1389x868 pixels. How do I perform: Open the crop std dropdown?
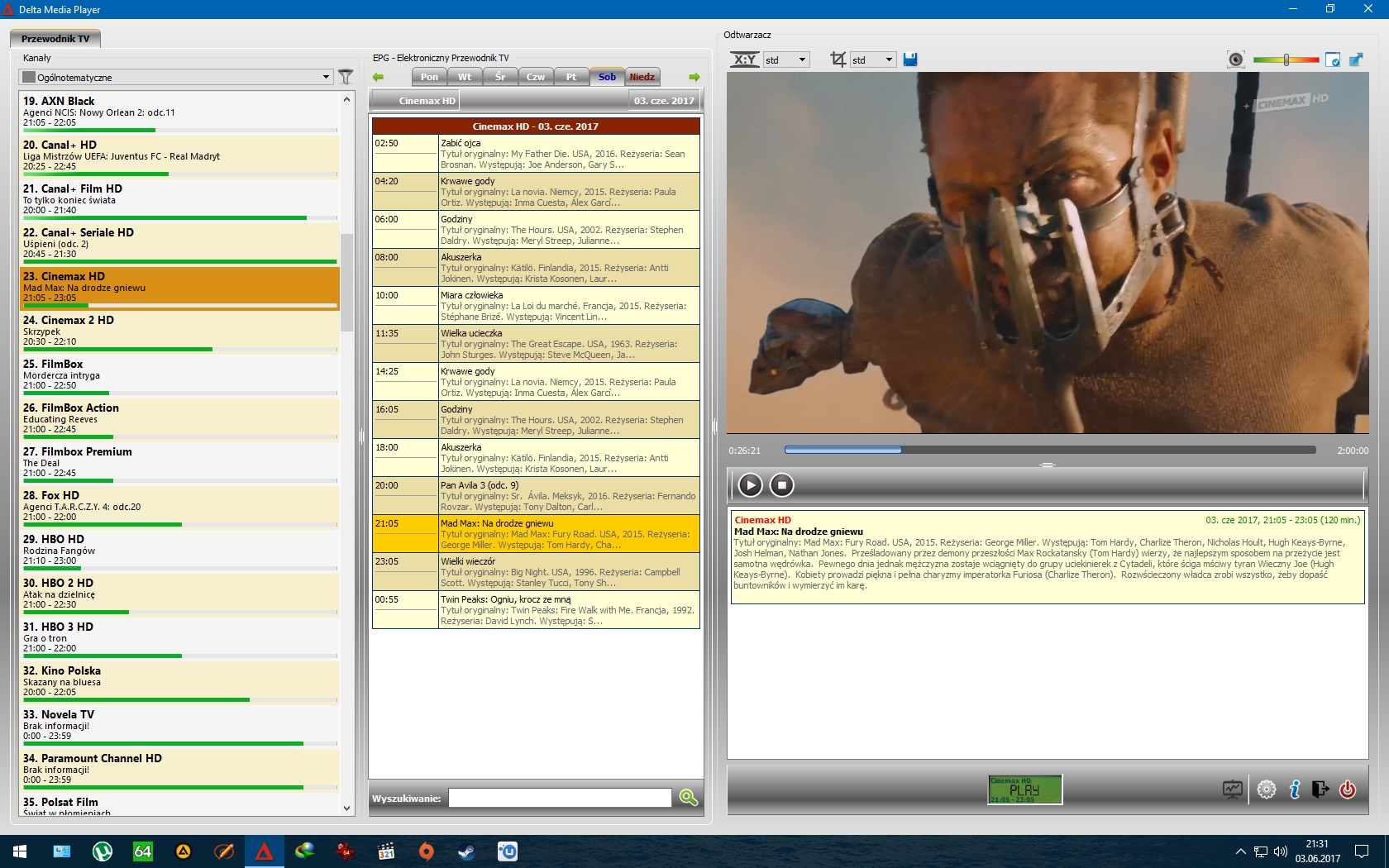(872, 60)
